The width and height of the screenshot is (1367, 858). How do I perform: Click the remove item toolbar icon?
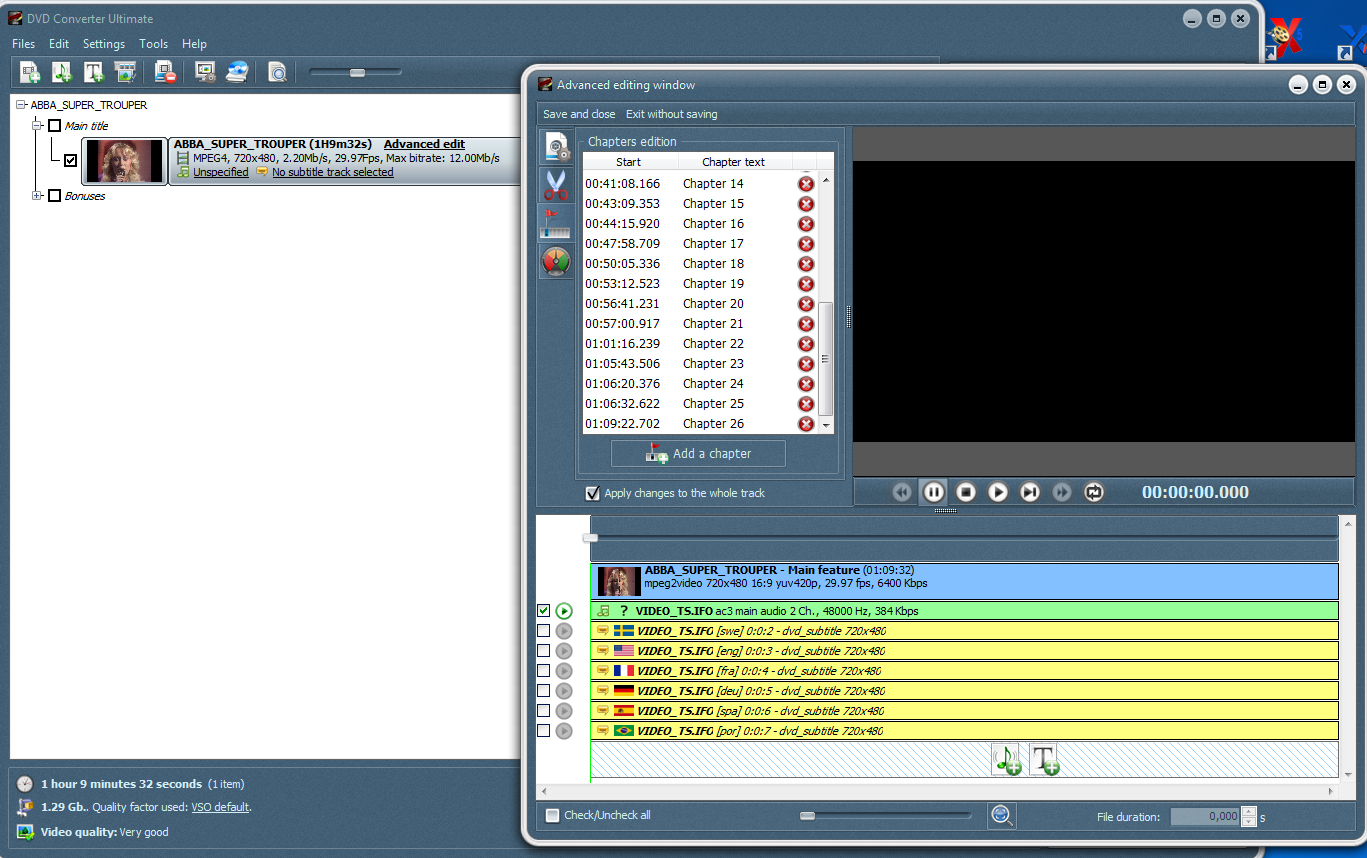pos(166,72)
